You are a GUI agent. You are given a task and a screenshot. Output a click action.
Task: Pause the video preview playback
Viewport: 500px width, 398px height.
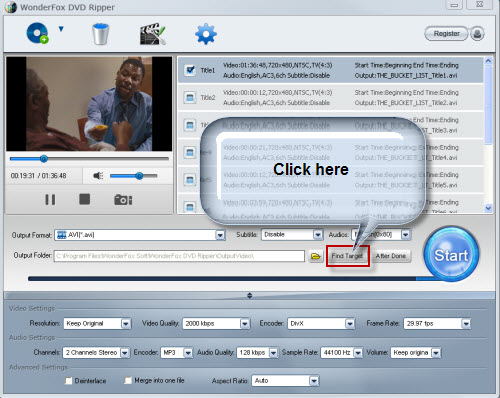pos(50,200)
